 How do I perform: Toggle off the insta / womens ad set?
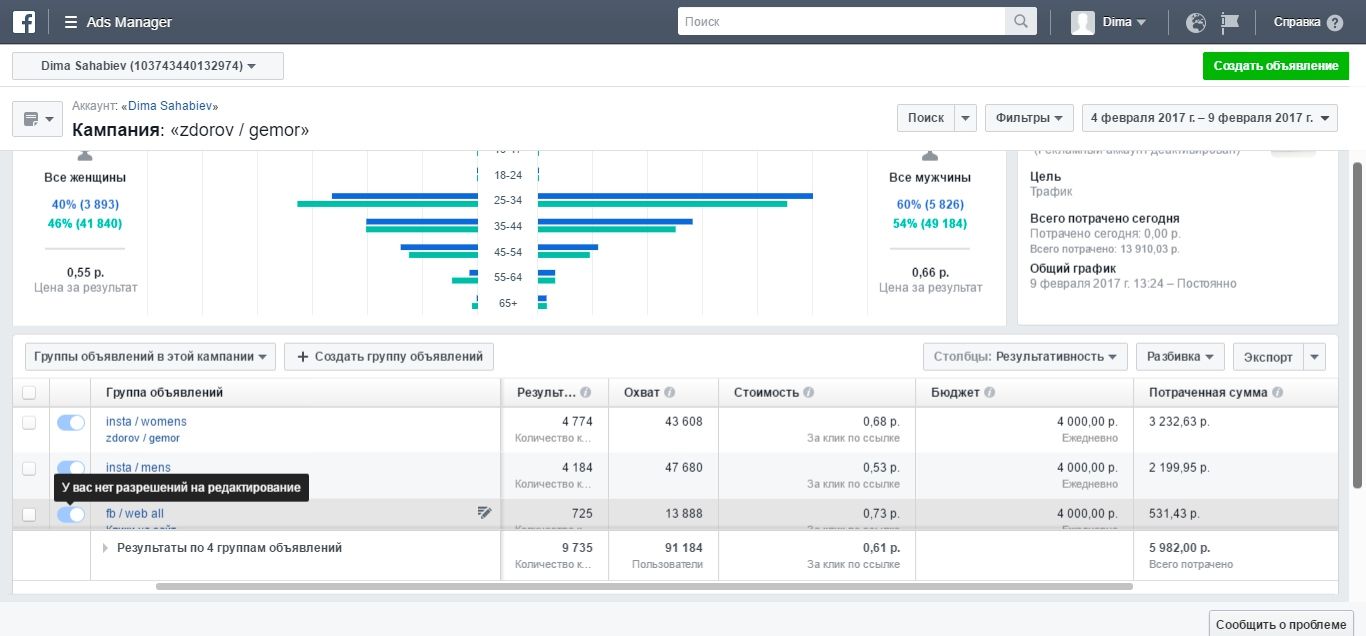(71, 423)
